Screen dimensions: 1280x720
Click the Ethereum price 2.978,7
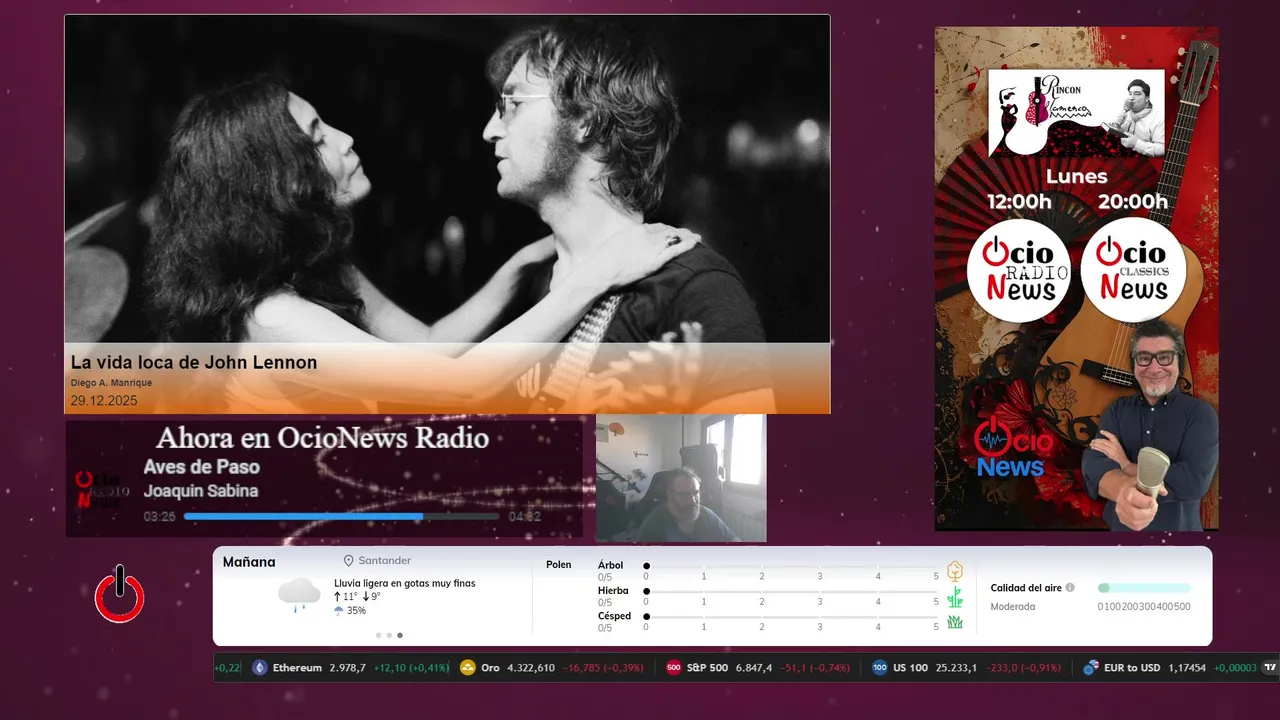(x=348, y=668)
